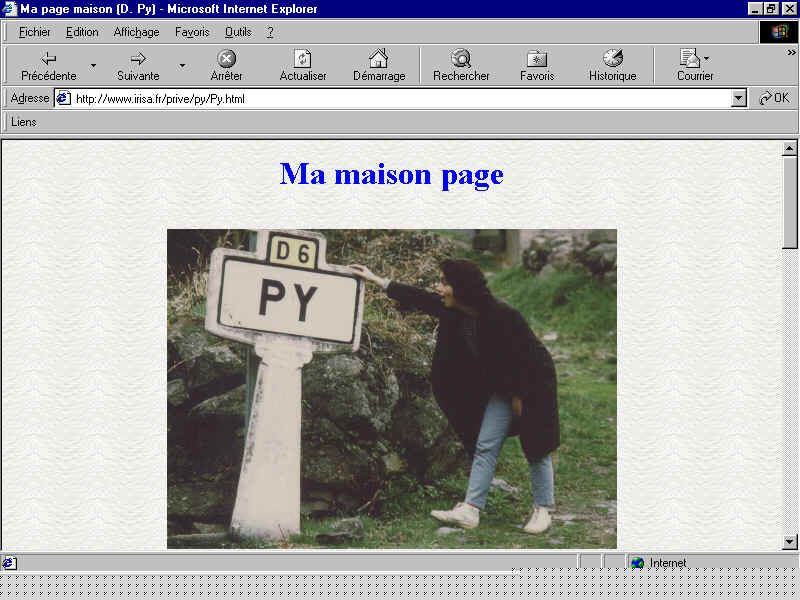Click the vertical scrollbar up arrow
800x600 pixels.
pos(789,148)
